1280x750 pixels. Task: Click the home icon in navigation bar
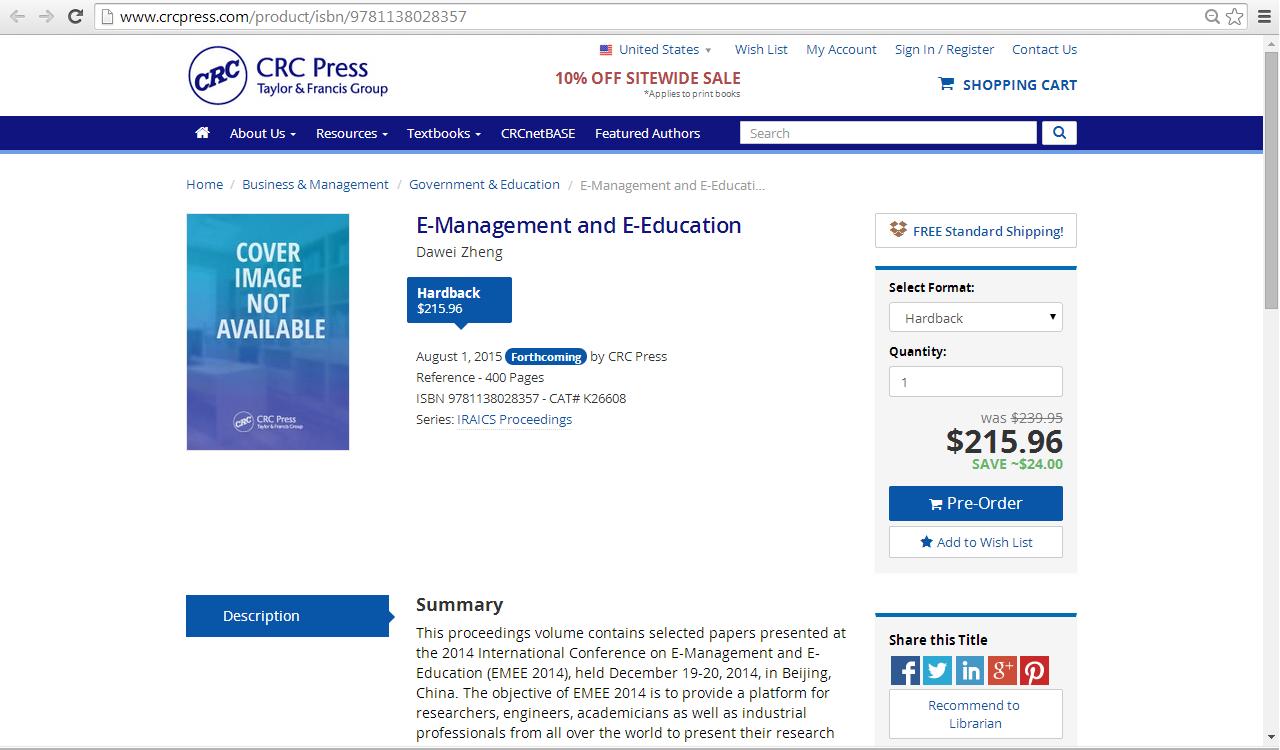(203, 133)
